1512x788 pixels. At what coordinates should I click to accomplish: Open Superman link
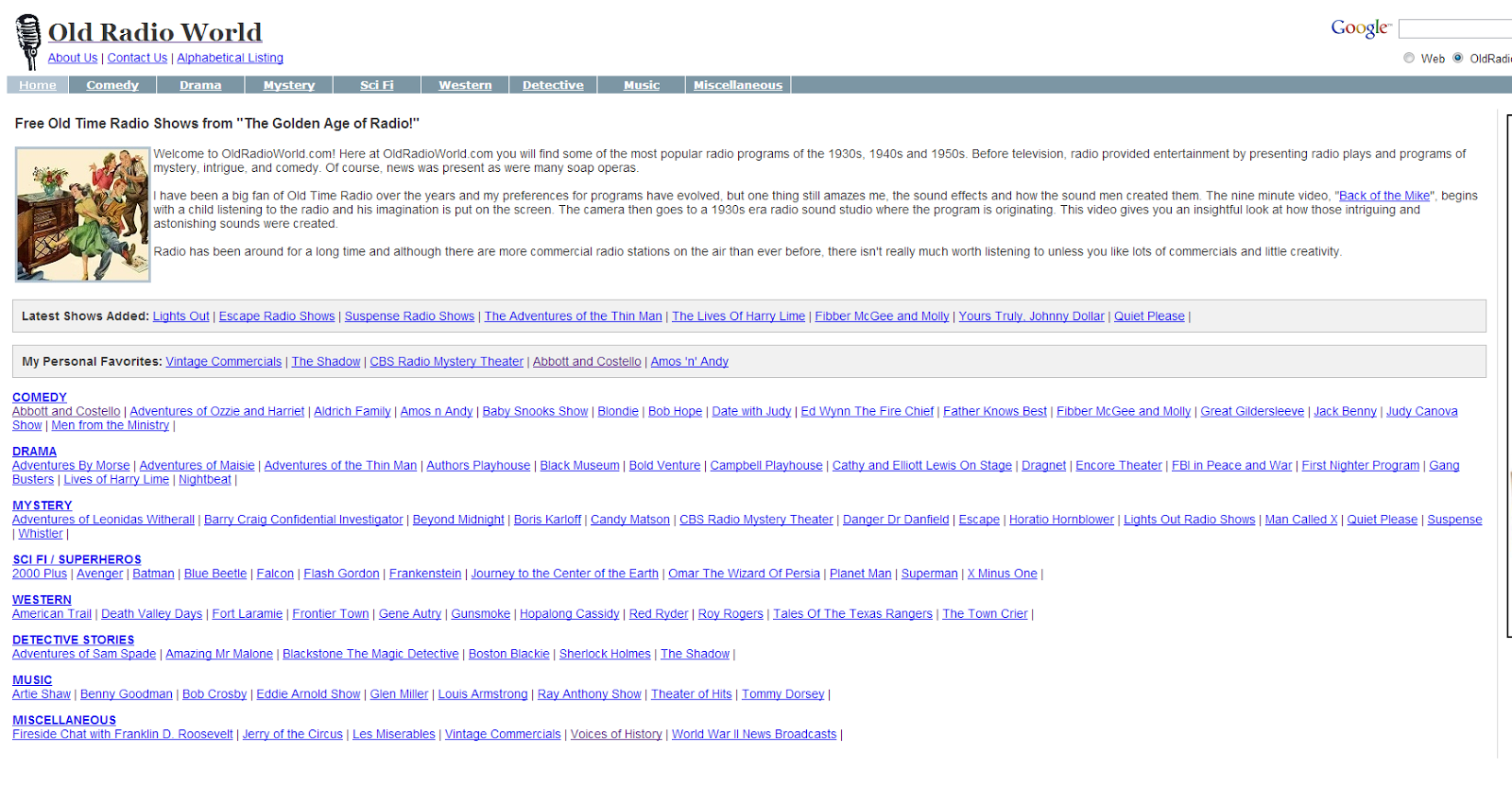[929, 574]
